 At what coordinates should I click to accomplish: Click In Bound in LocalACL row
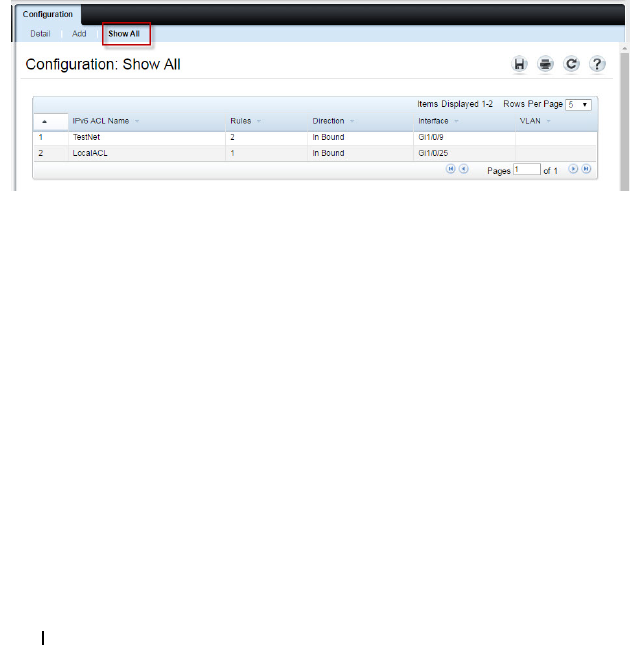pyautogui.click(x=328, y=153)
